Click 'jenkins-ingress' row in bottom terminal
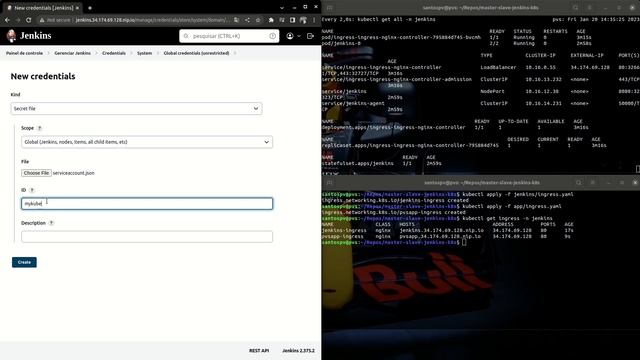640x360 pixels. click(447, 231)
